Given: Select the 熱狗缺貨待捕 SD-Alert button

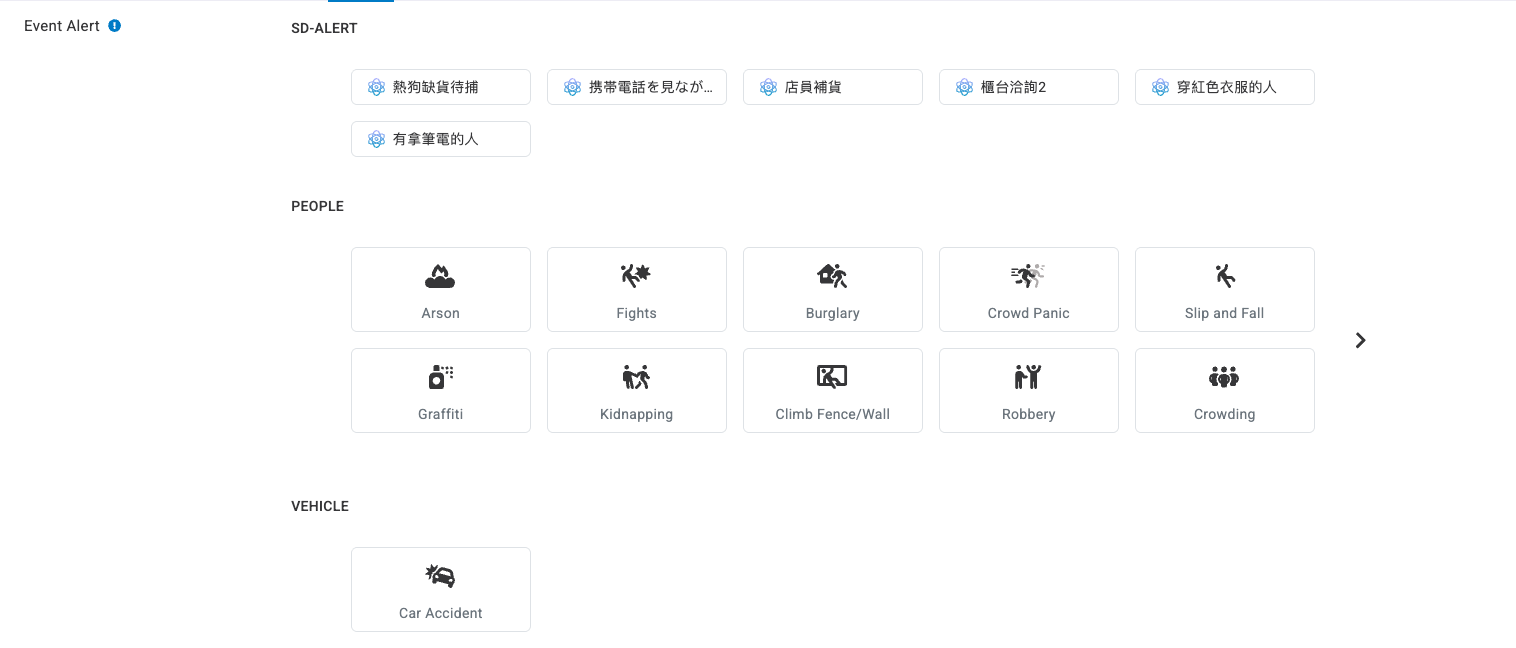Looking at the screenshot, I should (x=440, y=87).
